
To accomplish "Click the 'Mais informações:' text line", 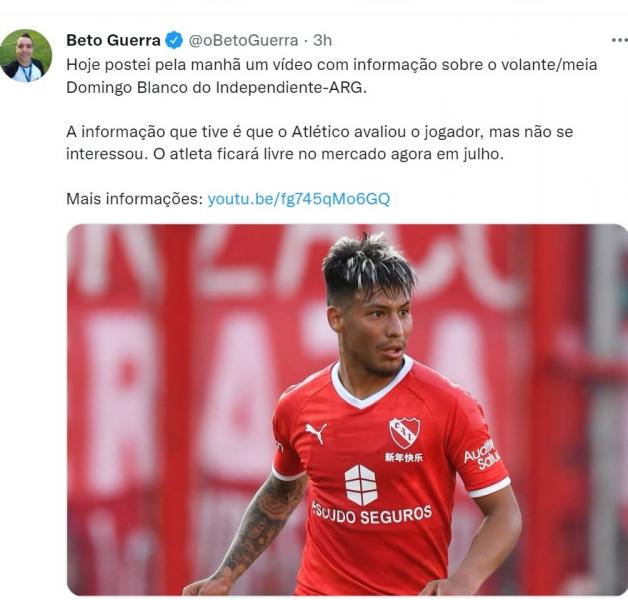I will click(135, 199).
